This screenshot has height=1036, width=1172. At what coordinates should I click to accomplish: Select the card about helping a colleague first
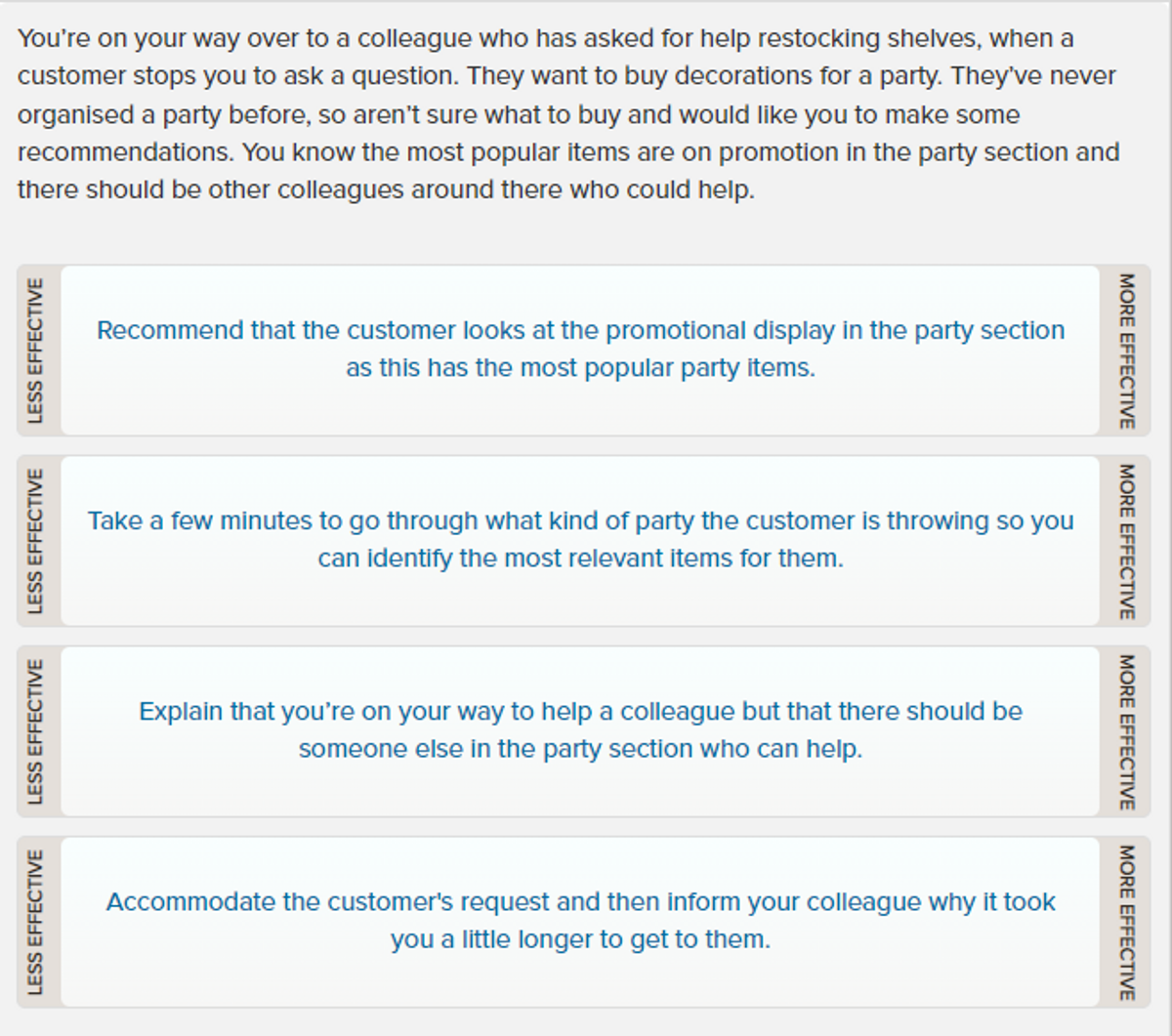(x=581, y=729)
